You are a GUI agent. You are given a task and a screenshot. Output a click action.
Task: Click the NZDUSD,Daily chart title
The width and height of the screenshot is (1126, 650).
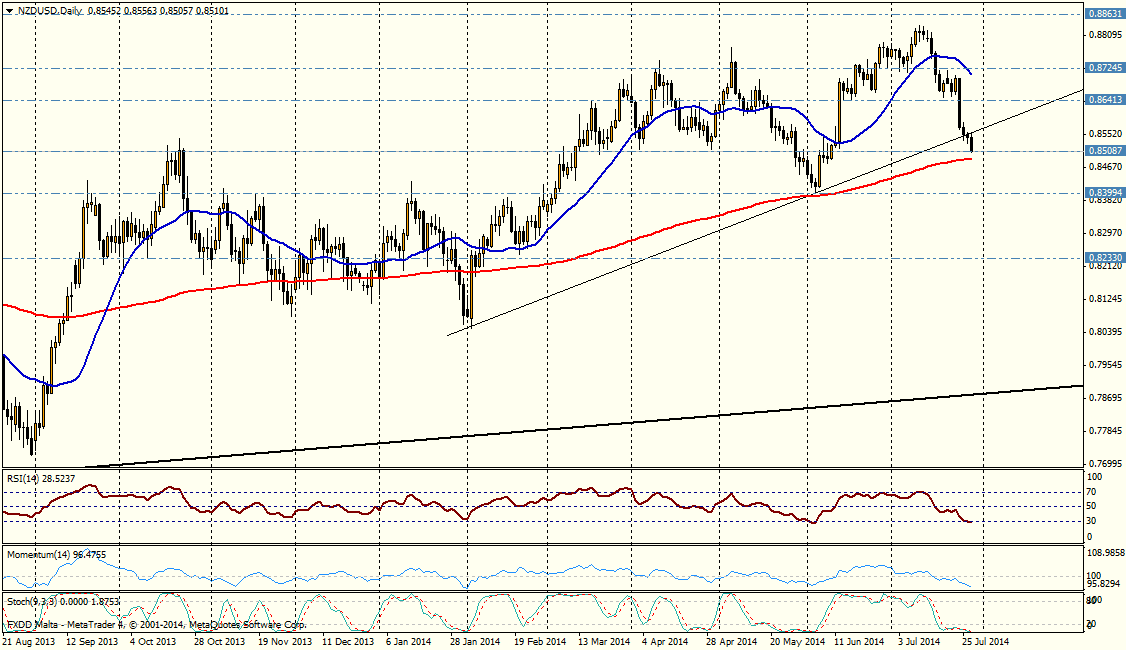(x=49, y=10)
